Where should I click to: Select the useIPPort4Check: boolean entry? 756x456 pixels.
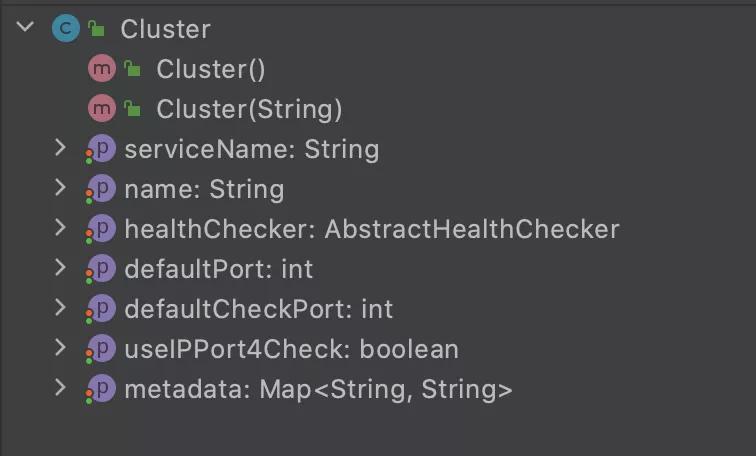291,349
